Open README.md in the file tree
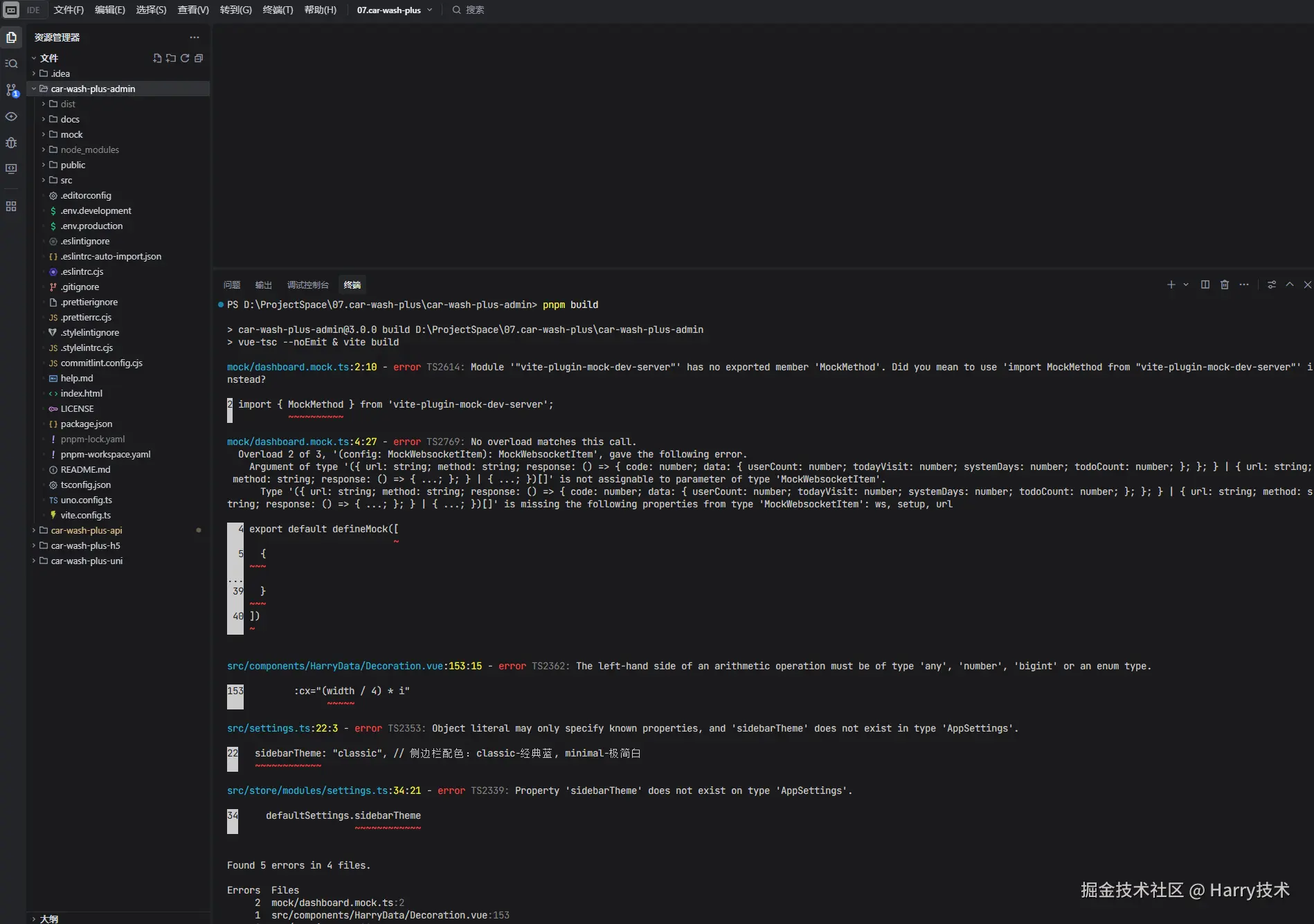1314x924 pixels. point(86,469)
